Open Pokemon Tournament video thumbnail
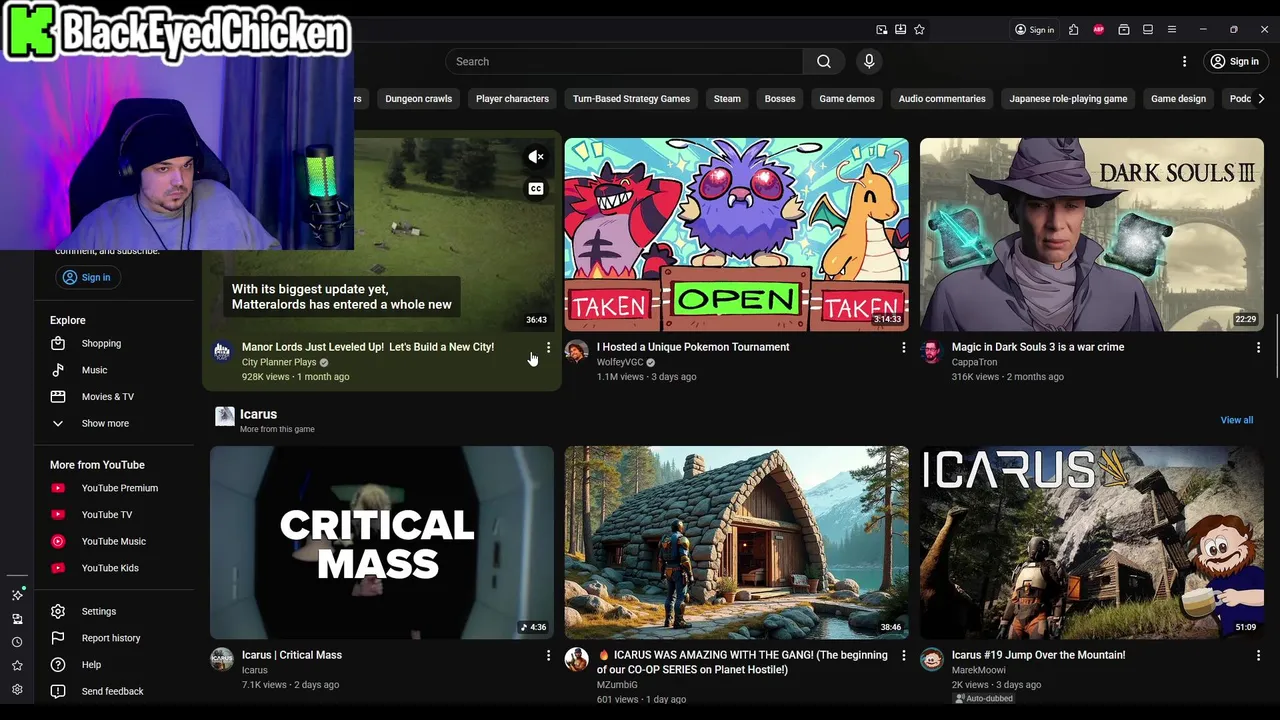Image resolution: width=1280 pixels, height=720 pixels. (x=736, y=234)
